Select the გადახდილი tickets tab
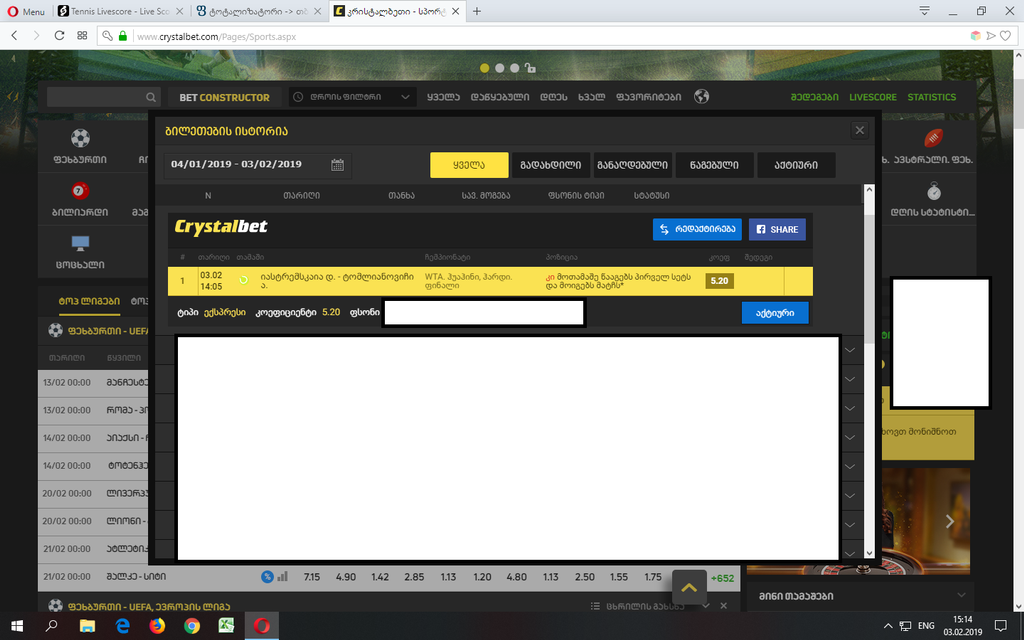This screenshot has height=640, width=1024. point(551,165)
